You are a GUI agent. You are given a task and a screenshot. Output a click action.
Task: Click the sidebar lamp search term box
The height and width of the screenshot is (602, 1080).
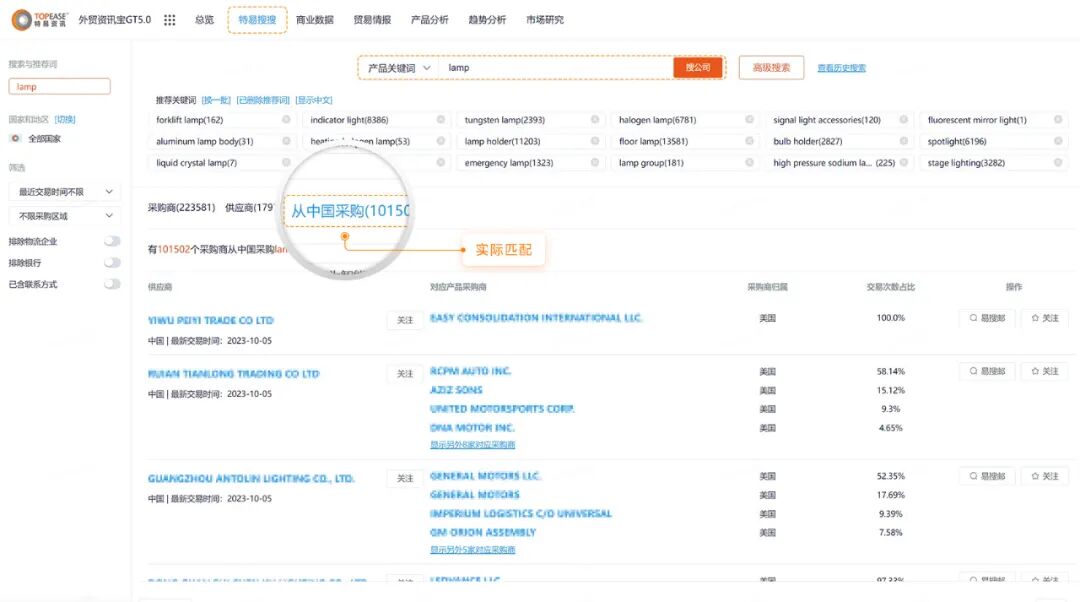point(59,86)
